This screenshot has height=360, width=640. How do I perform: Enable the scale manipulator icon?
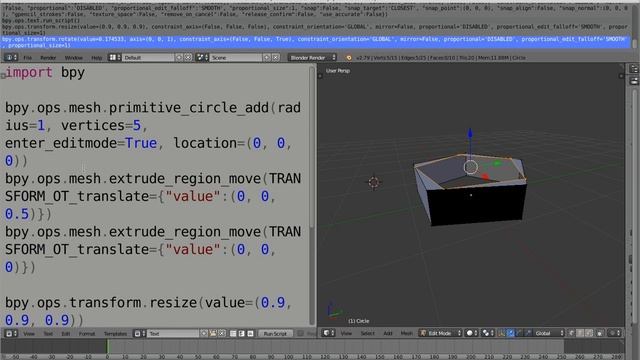pos(528,333)
